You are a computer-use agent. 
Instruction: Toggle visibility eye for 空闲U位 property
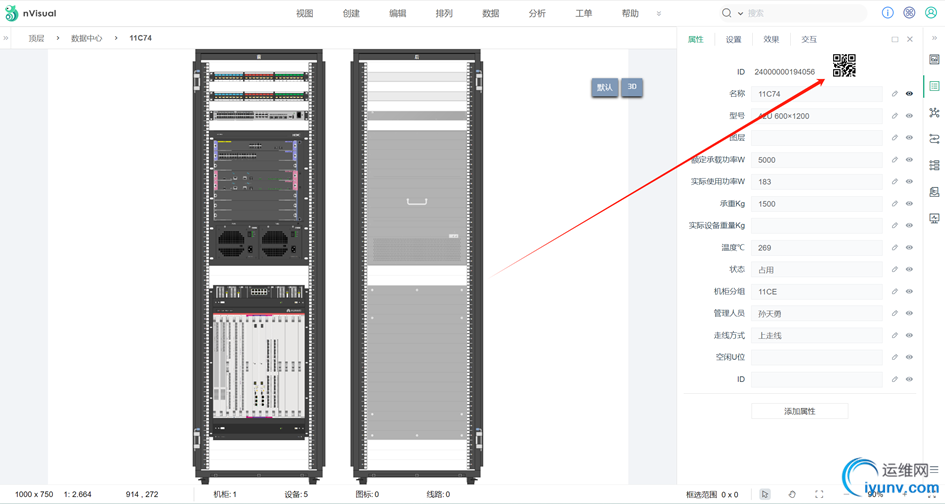point(909,357)
